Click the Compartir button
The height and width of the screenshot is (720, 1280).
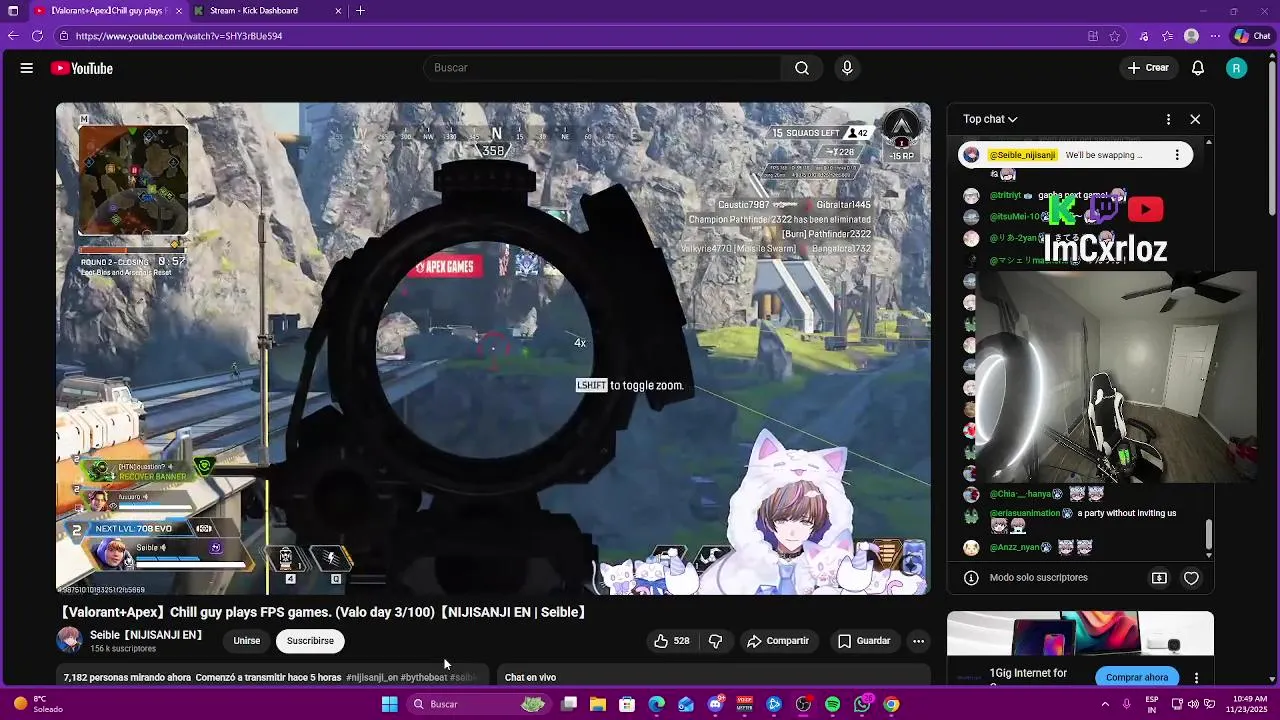pos(778,641)
